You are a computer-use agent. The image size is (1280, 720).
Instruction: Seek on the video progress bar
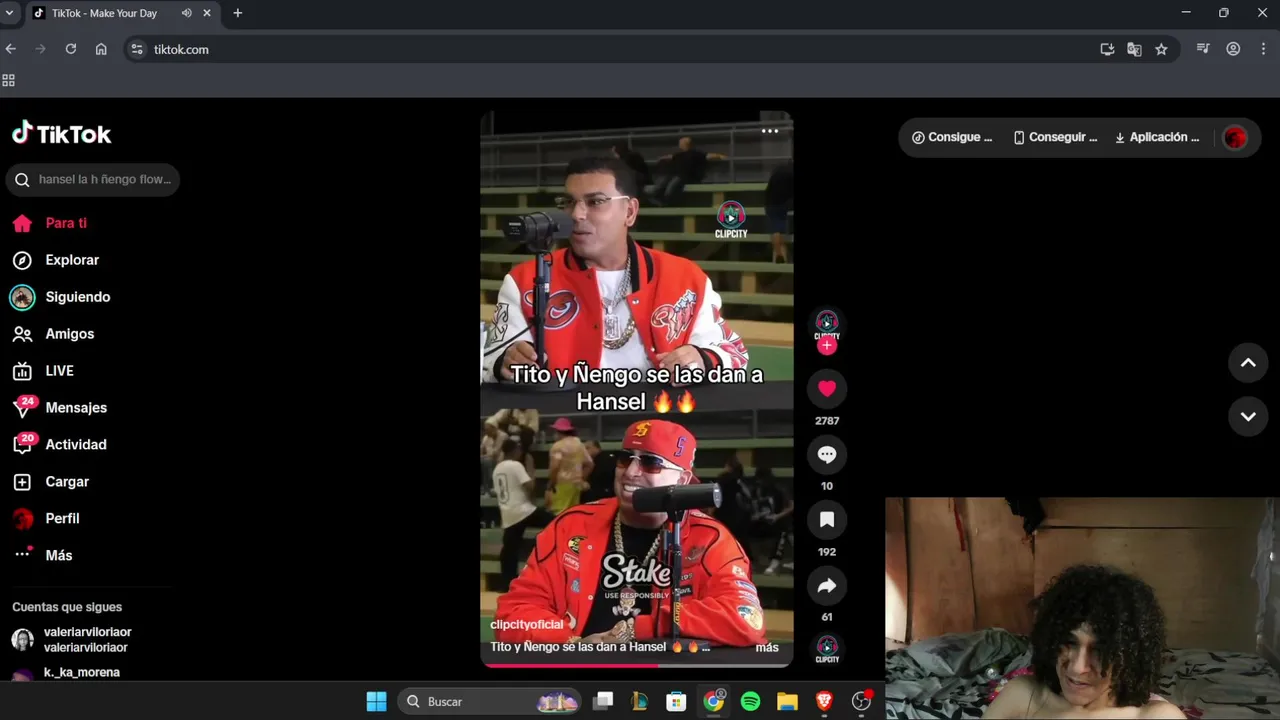tap(637, 664)
